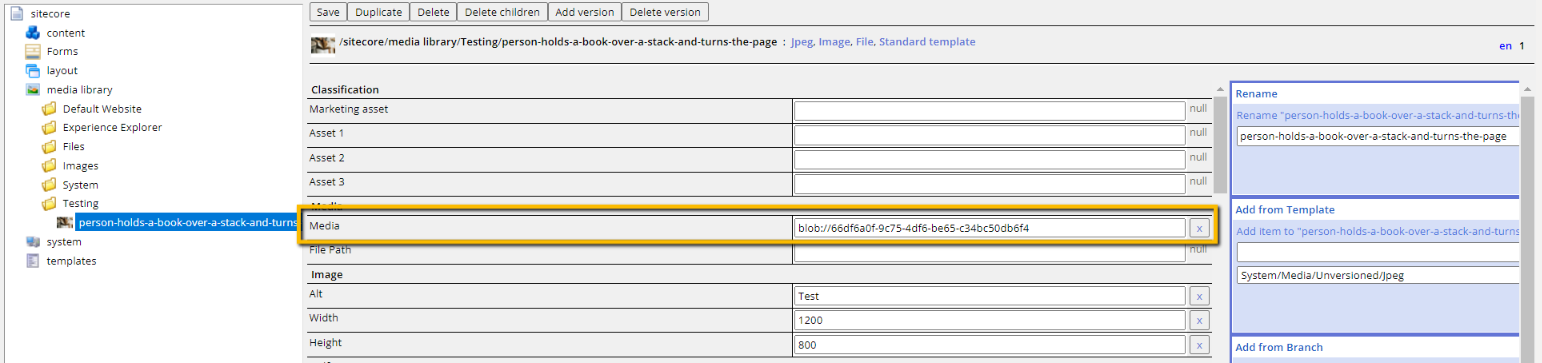Click the system node icon at tree bottom
Screen dimensions: 1542x363
[32, 242]
